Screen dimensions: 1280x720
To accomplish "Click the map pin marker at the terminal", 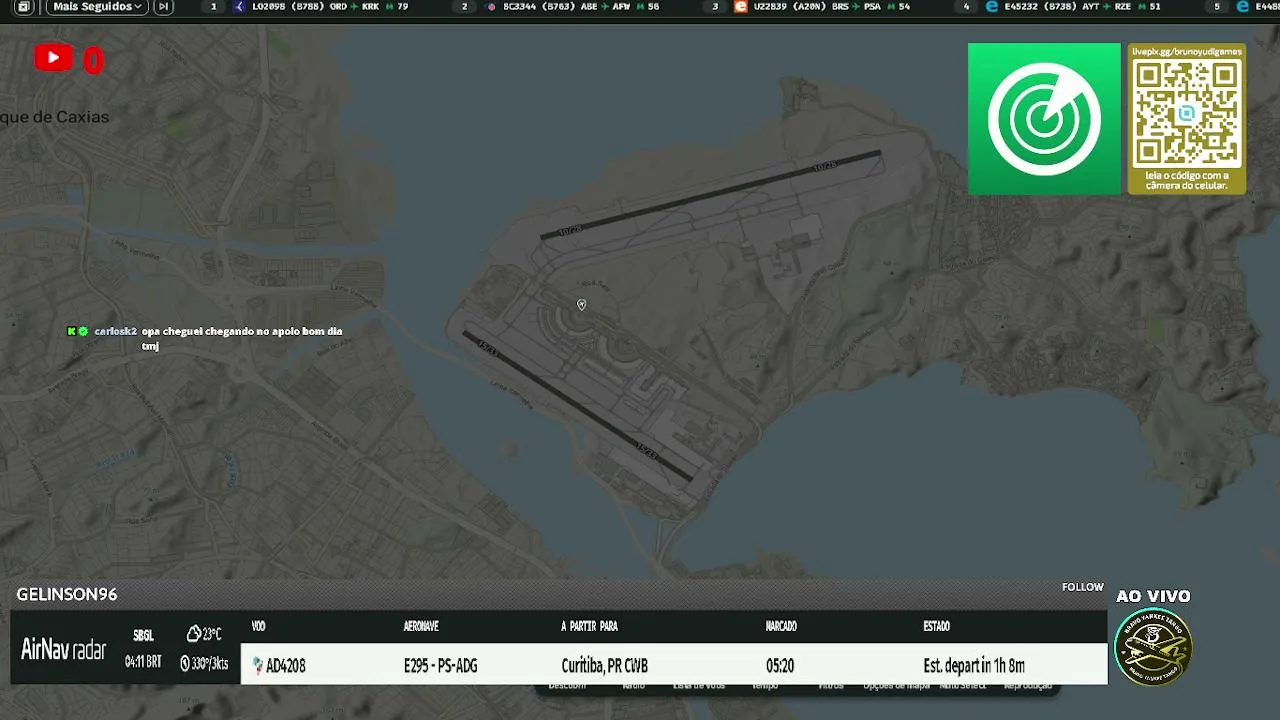I will pyautogui.click(x=581, y=304).
